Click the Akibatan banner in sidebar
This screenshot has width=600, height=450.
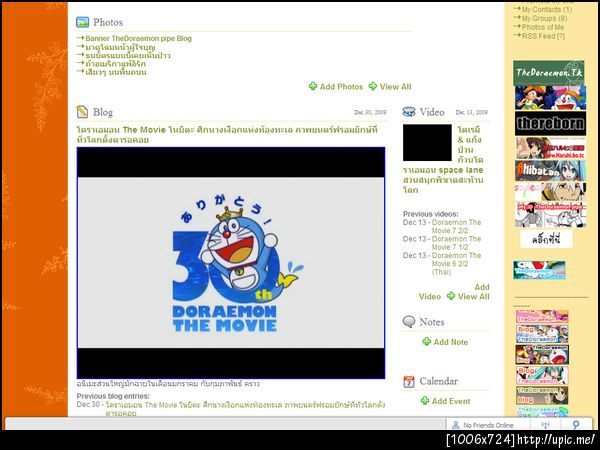click(550, 171)
